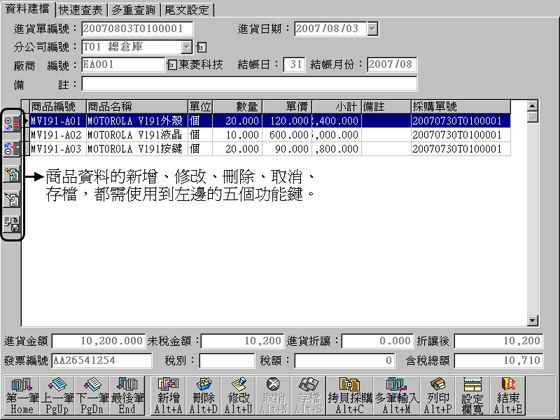Click the 商品編號 column header
The image size is (560, 420).
(x=58, y=106)
